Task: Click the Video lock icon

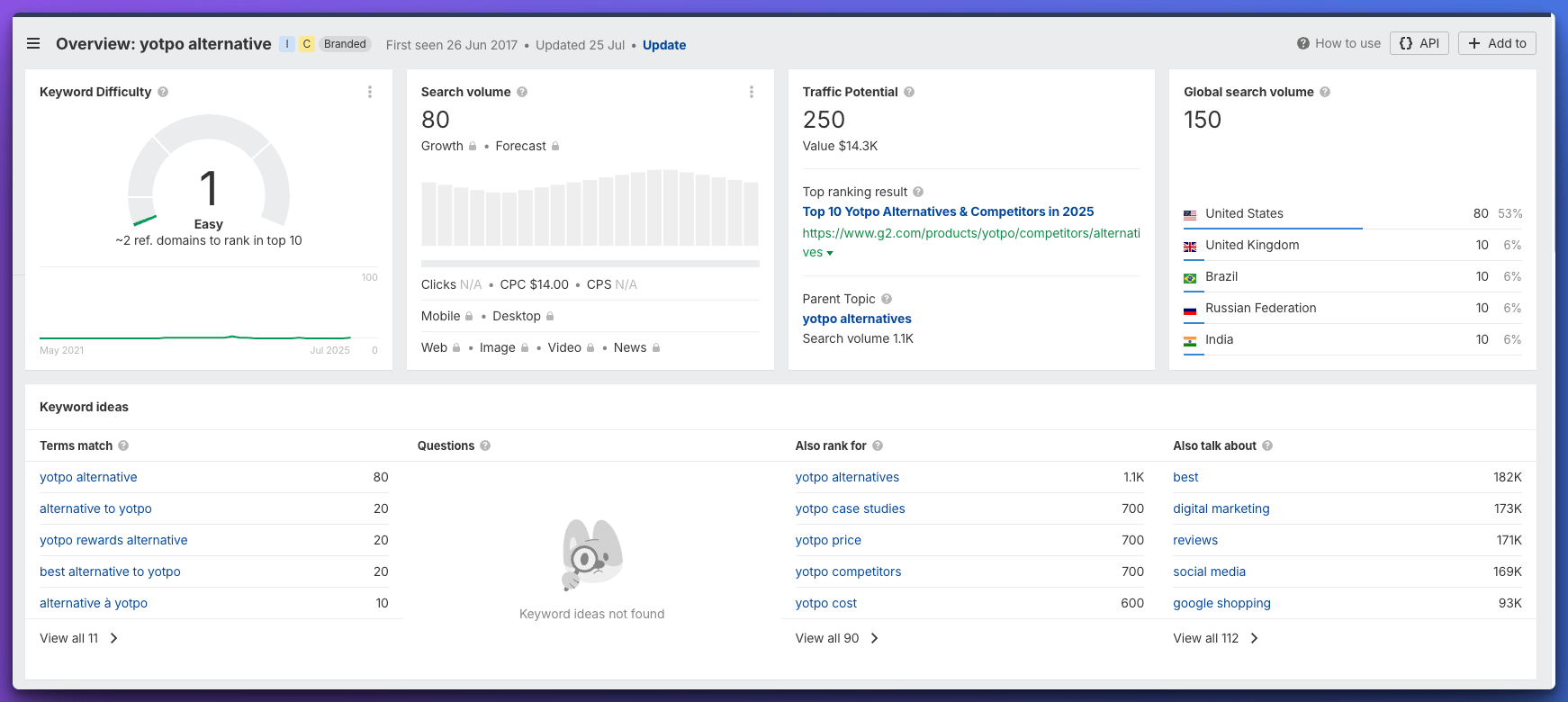Action: 590,347
